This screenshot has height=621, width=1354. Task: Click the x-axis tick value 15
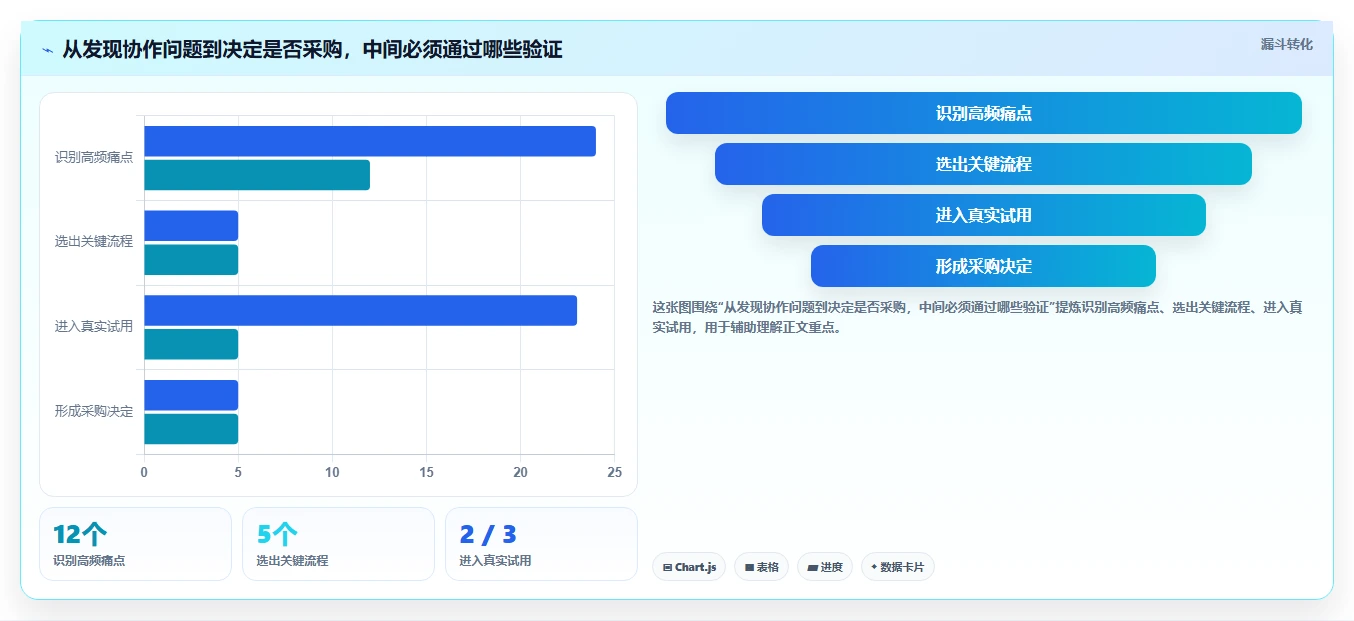click(x=426, y=472)
